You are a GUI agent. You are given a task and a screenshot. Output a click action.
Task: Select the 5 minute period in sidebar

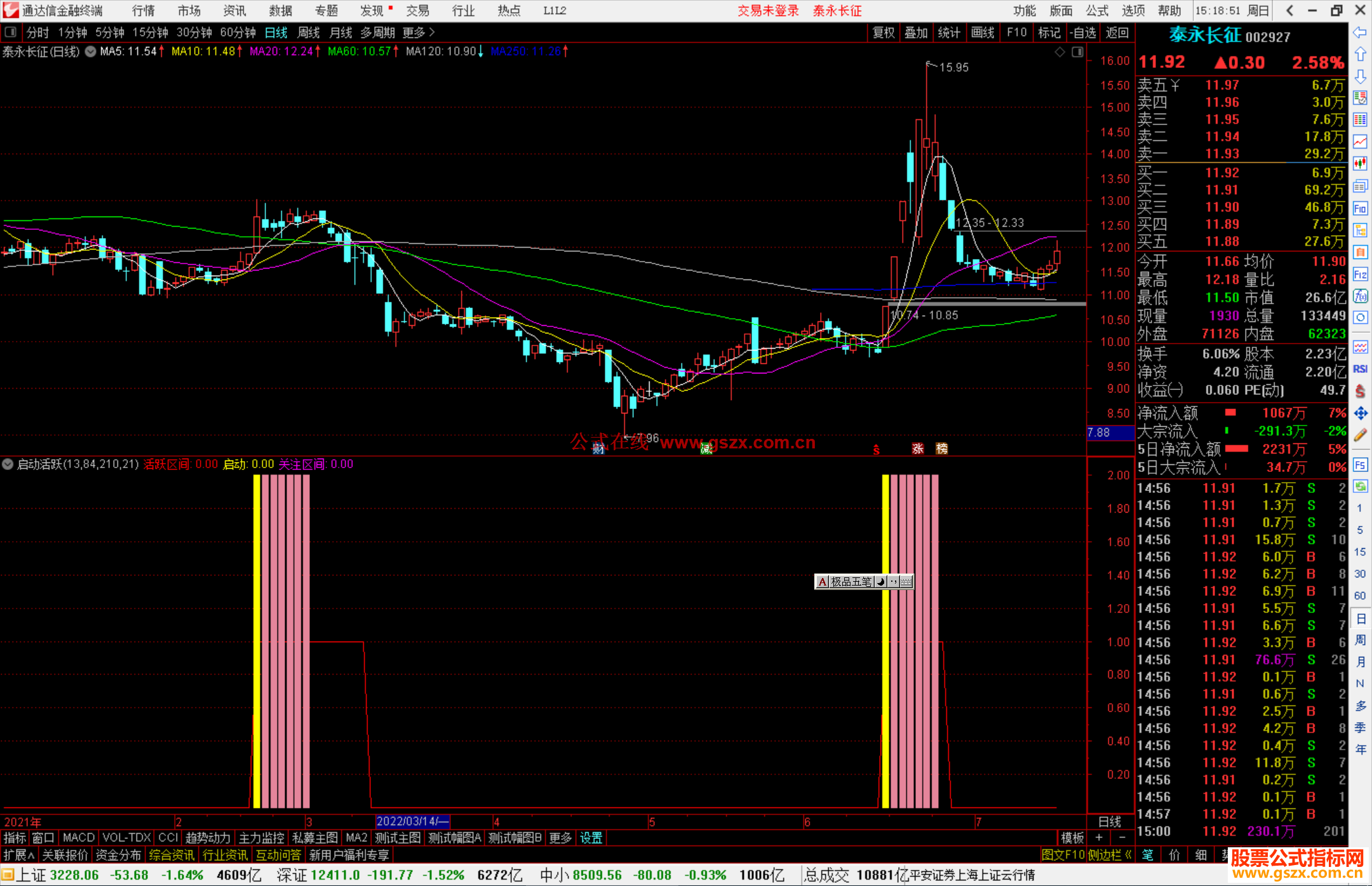[1360, 530]
